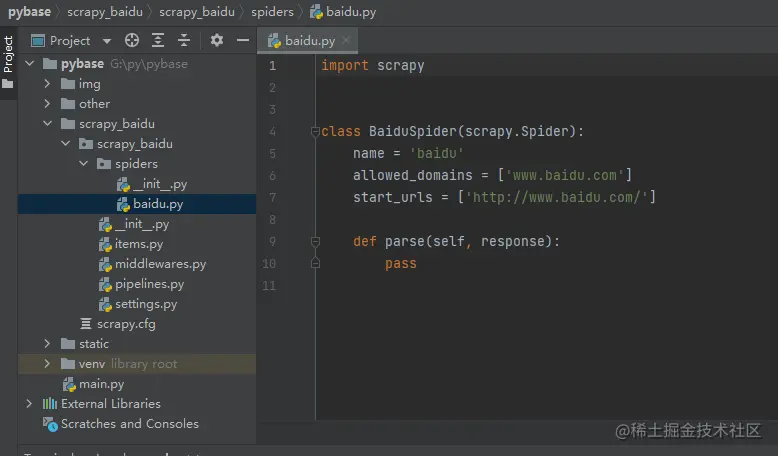Click the static folder icon

68,343
